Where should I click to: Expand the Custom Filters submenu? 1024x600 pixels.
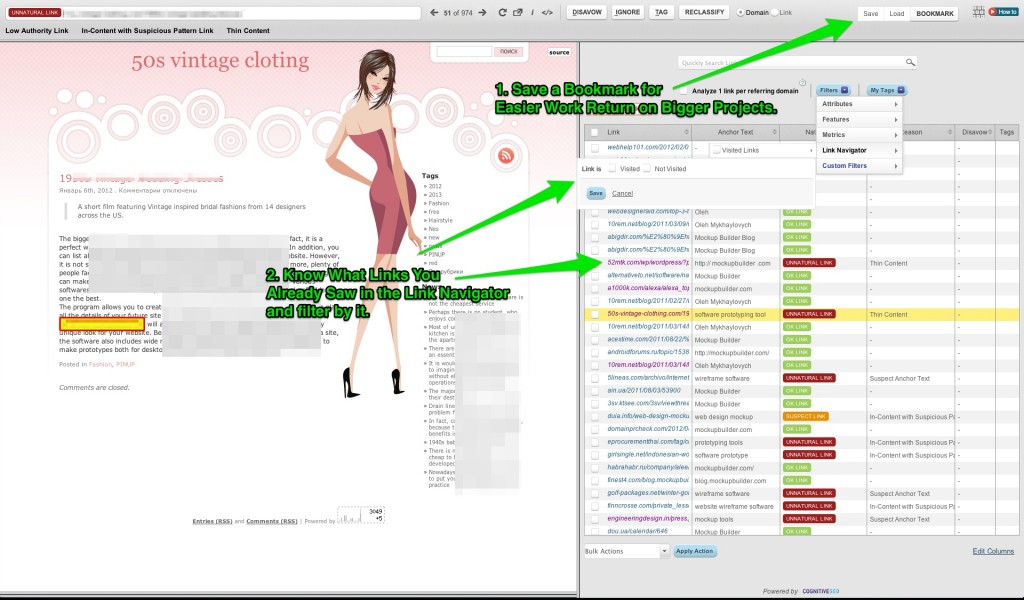pos(859,166)
